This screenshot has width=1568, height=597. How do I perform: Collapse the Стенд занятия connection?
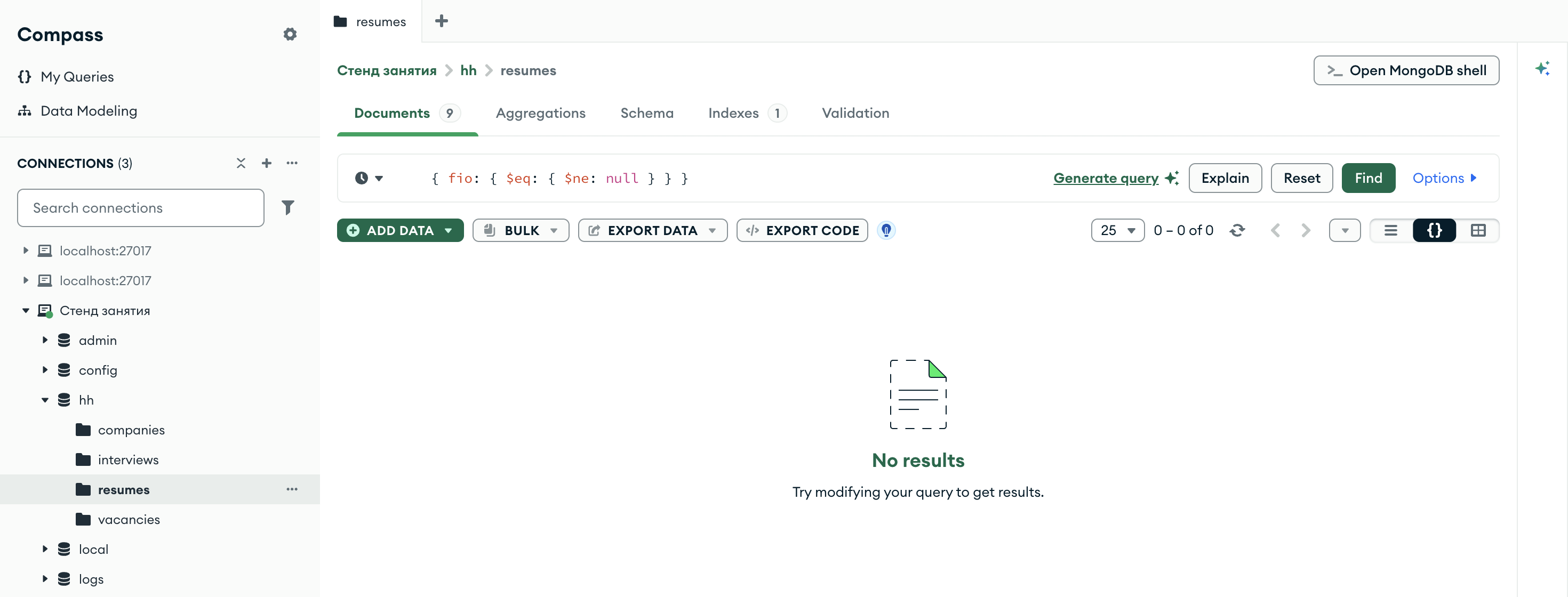(26, 310)
